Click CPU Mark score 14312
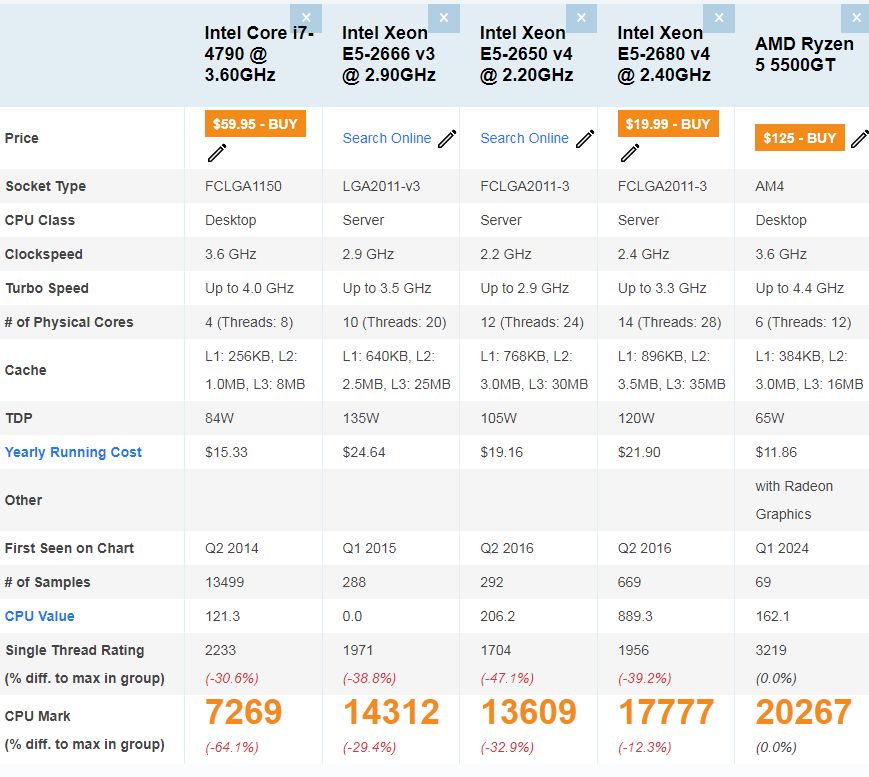Image resolution: width=869 pixels, height=777 pixels. coord(391,712)
